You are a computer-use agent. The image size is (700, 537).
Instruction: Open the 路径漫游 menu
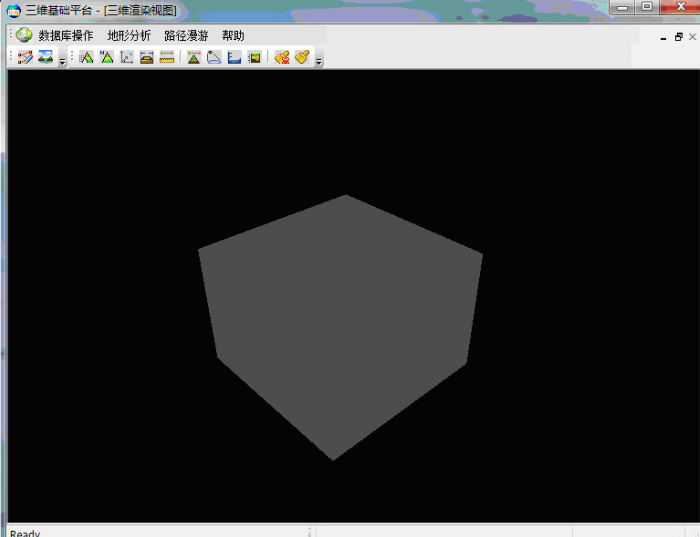pos(186,36)
